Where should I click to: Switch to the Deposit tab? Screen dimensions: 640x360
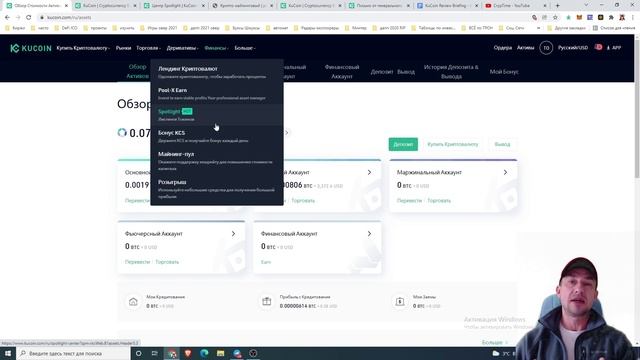pyautogui.click(x=382, y=72)
